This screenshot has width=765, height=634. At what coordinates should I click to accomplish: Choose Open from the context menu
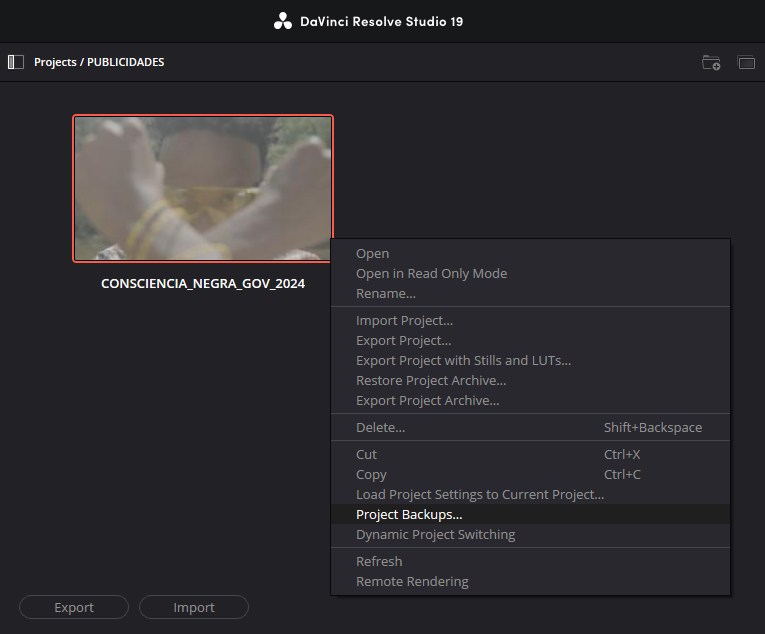pyautogui.click(x=530, y=253)
